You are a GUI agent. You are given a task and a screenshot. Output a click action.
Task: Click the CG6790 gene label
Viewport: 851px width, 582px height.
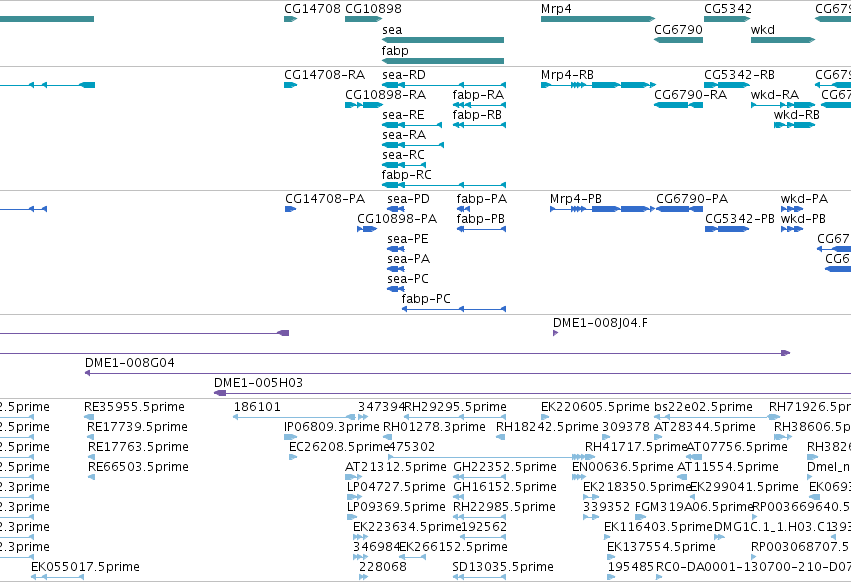click(678, 30)
